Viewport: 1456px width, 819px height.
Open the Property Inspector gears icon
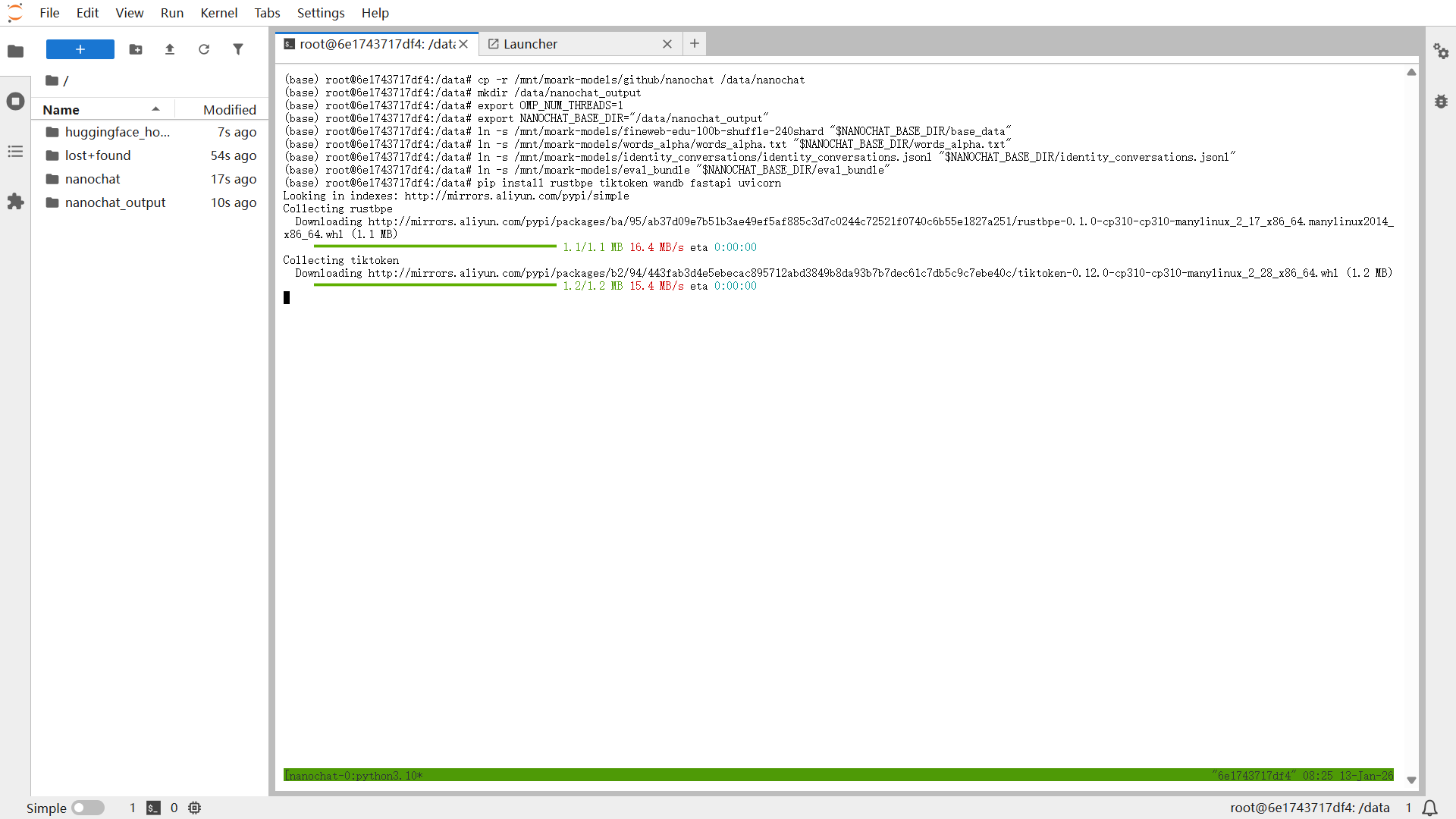point(1441,51)
